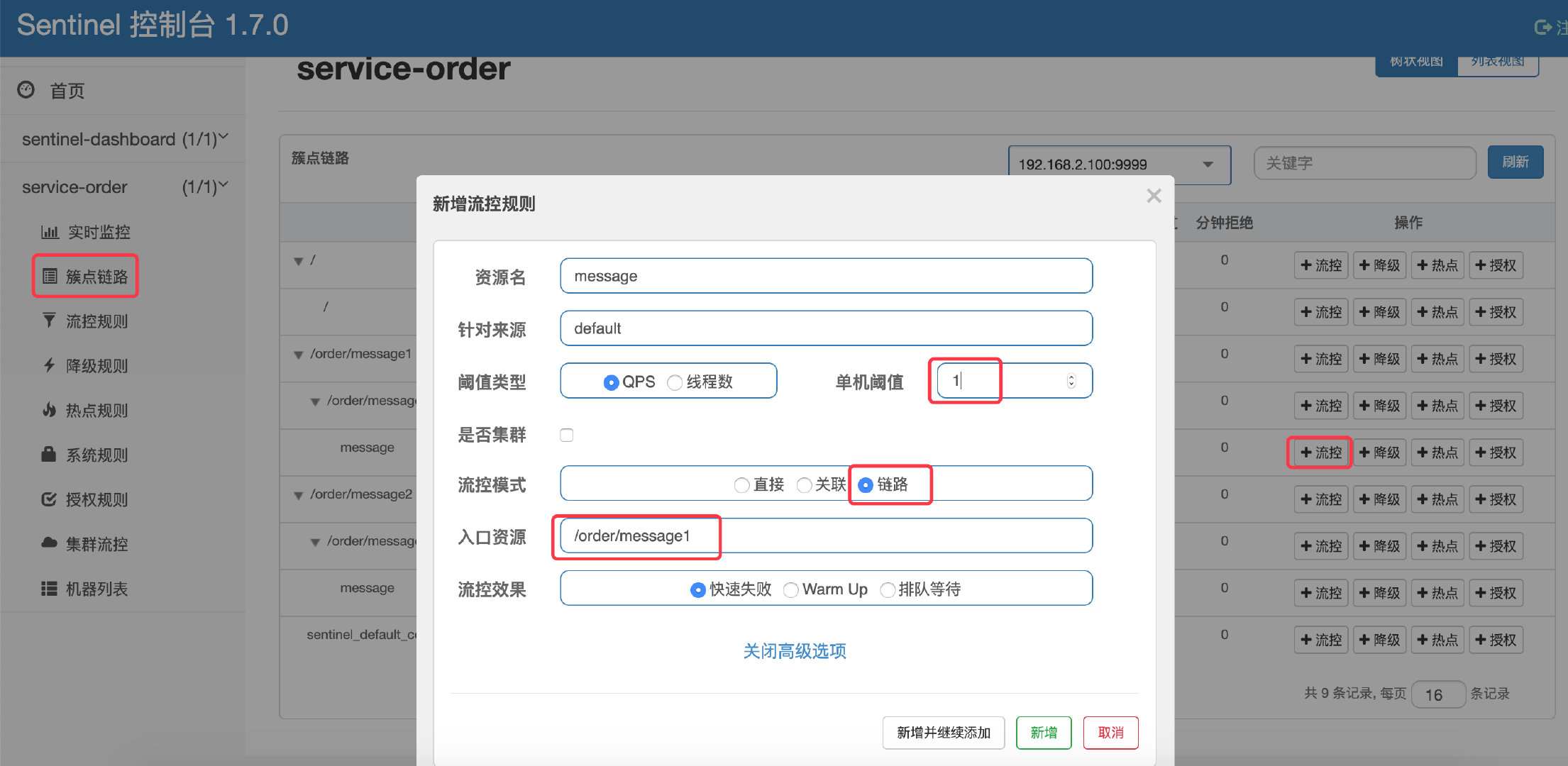Open 机器列表 menu item
This screenshot has height=766, width=1568.
click(x=96, y=589)
